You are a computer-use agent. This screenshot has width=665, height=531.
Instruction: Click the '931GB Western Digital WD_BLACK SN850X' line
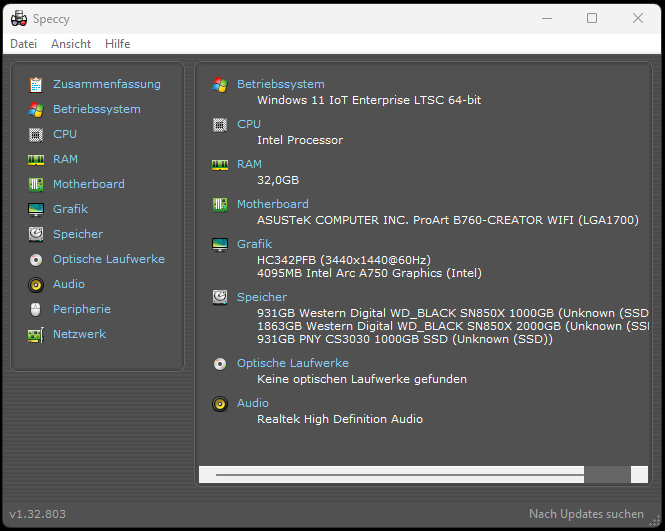click(x=453, y=313)
